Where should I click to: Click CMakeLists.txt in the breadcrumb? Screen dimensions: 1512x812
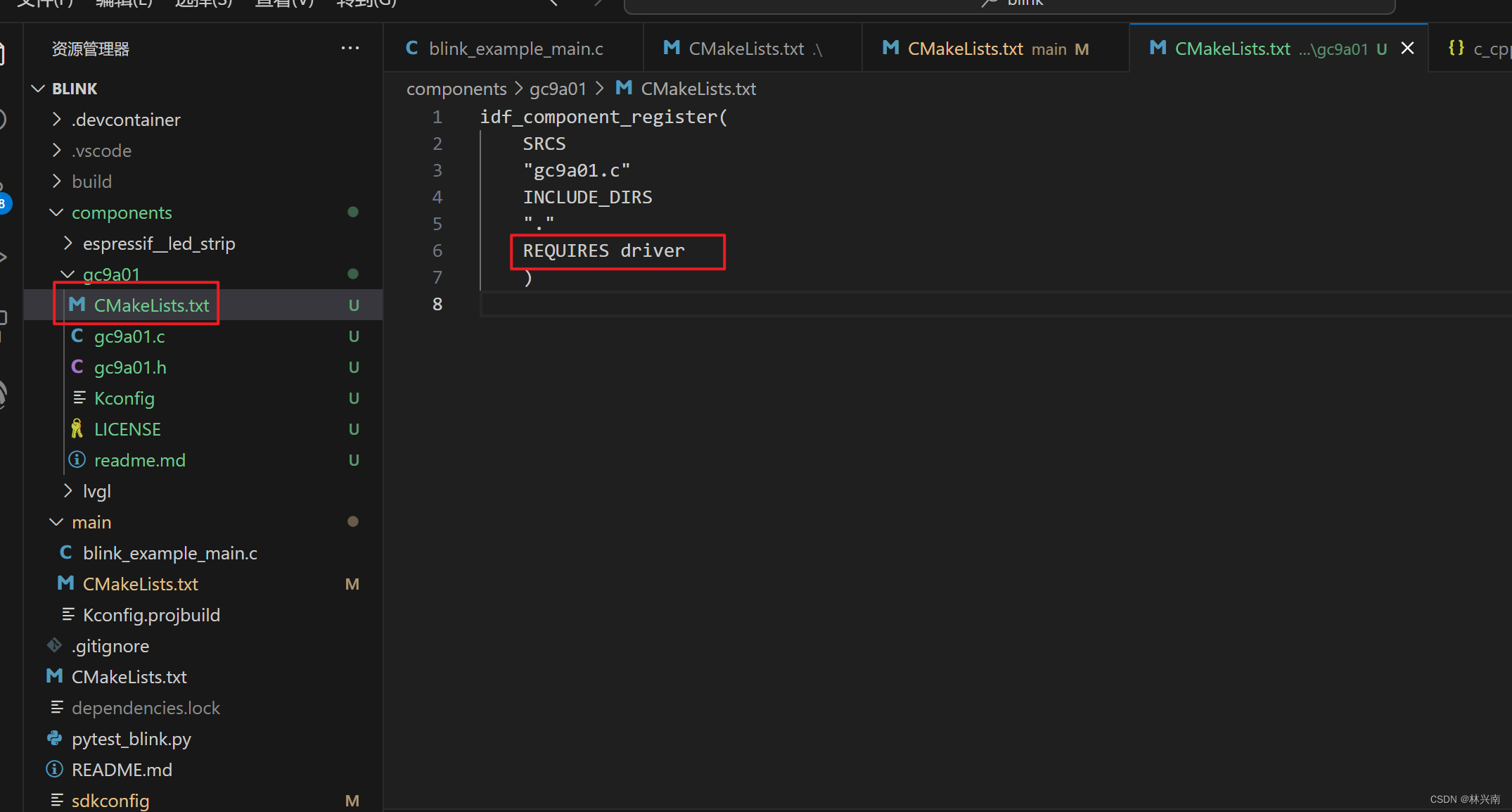[698, 89]
